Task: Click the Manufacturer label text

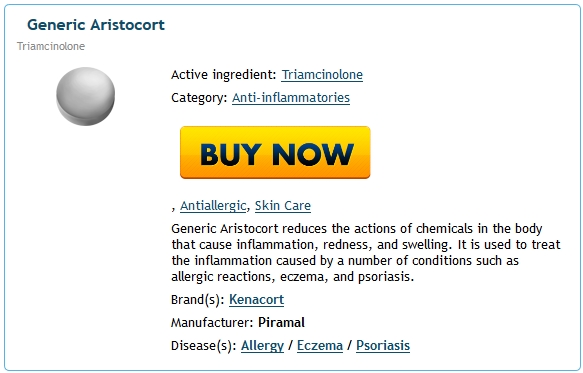Action: [x=212, y=322]
